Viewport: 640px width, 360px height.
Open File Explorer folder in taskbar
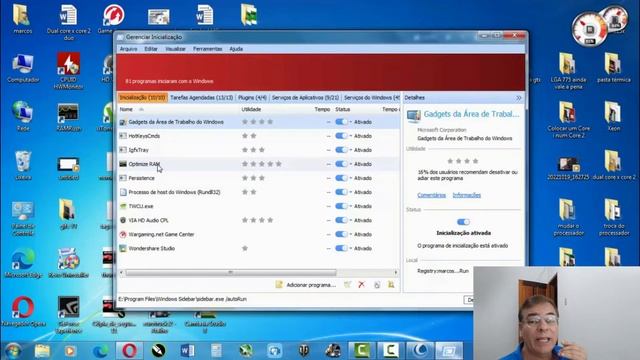tap(42, 351)
